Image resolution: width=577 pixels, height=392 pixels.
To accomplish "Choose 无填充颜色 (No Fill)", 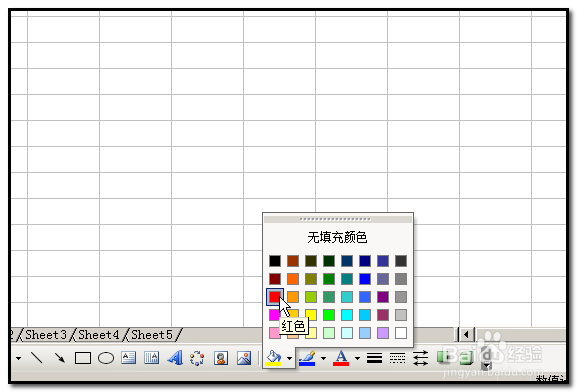I will coord(337,237).
